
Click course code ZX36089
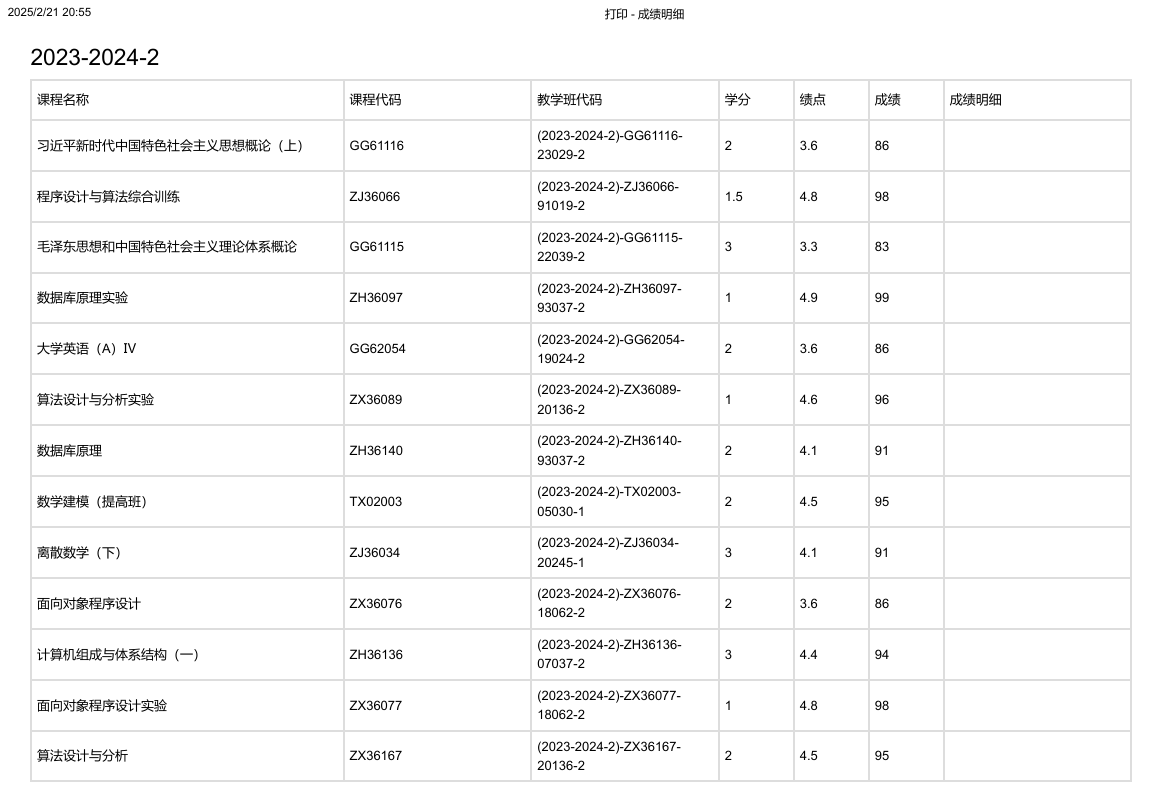tap(376, 399)
